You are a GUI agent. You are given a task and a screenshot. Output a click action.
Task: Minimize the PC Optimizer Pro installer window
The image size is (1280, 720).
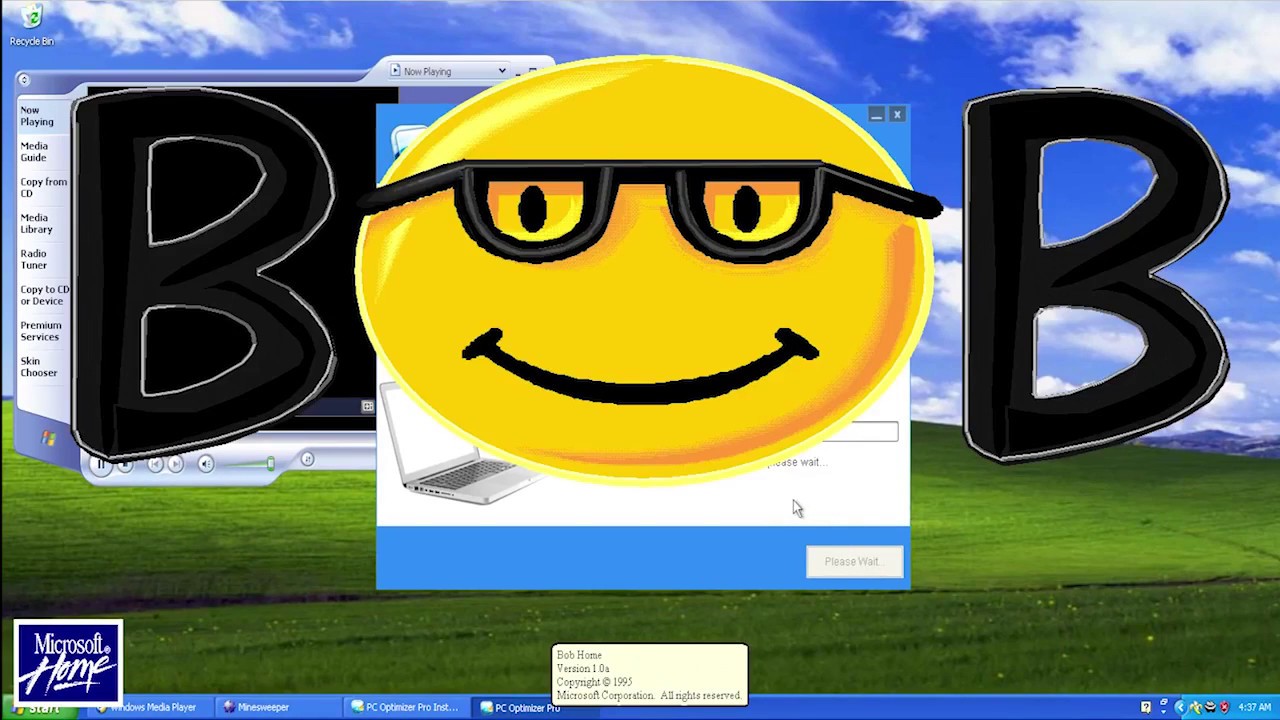[877, 115]
